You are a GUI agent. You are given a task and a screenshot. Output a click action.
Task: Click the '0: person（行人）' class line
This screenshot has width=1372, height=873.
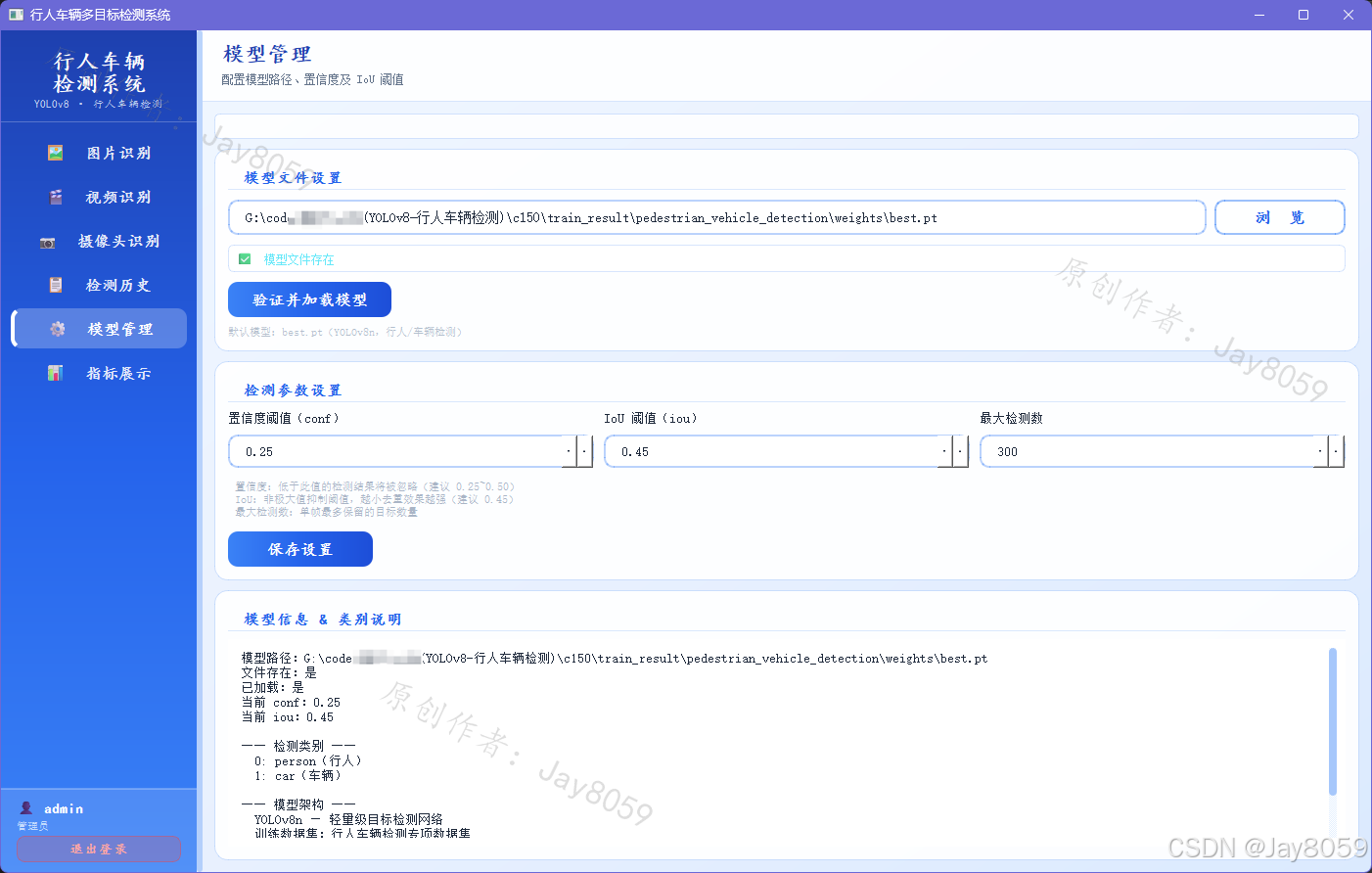pos(308,760)
